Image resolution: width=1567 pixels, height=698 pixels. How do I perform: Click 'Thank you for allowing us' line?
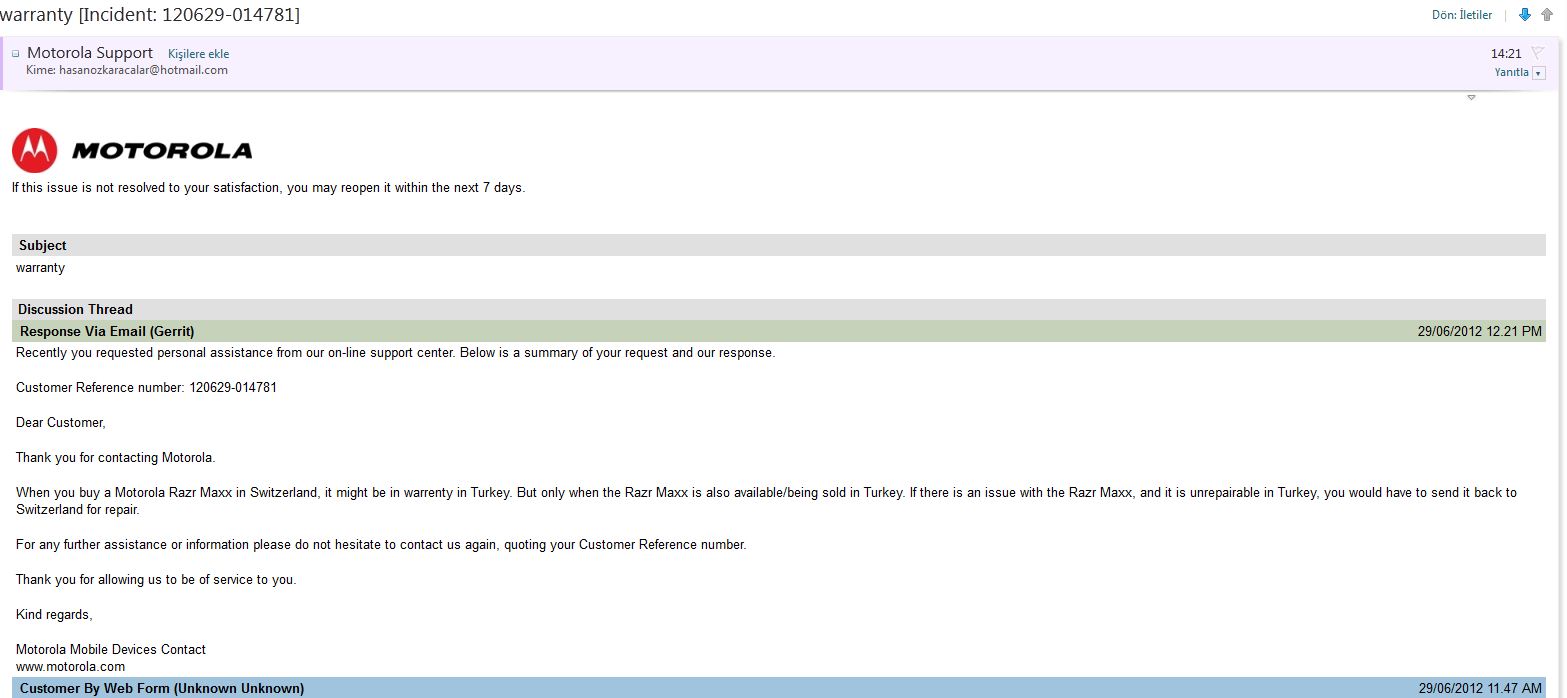[x=156, y=580]
